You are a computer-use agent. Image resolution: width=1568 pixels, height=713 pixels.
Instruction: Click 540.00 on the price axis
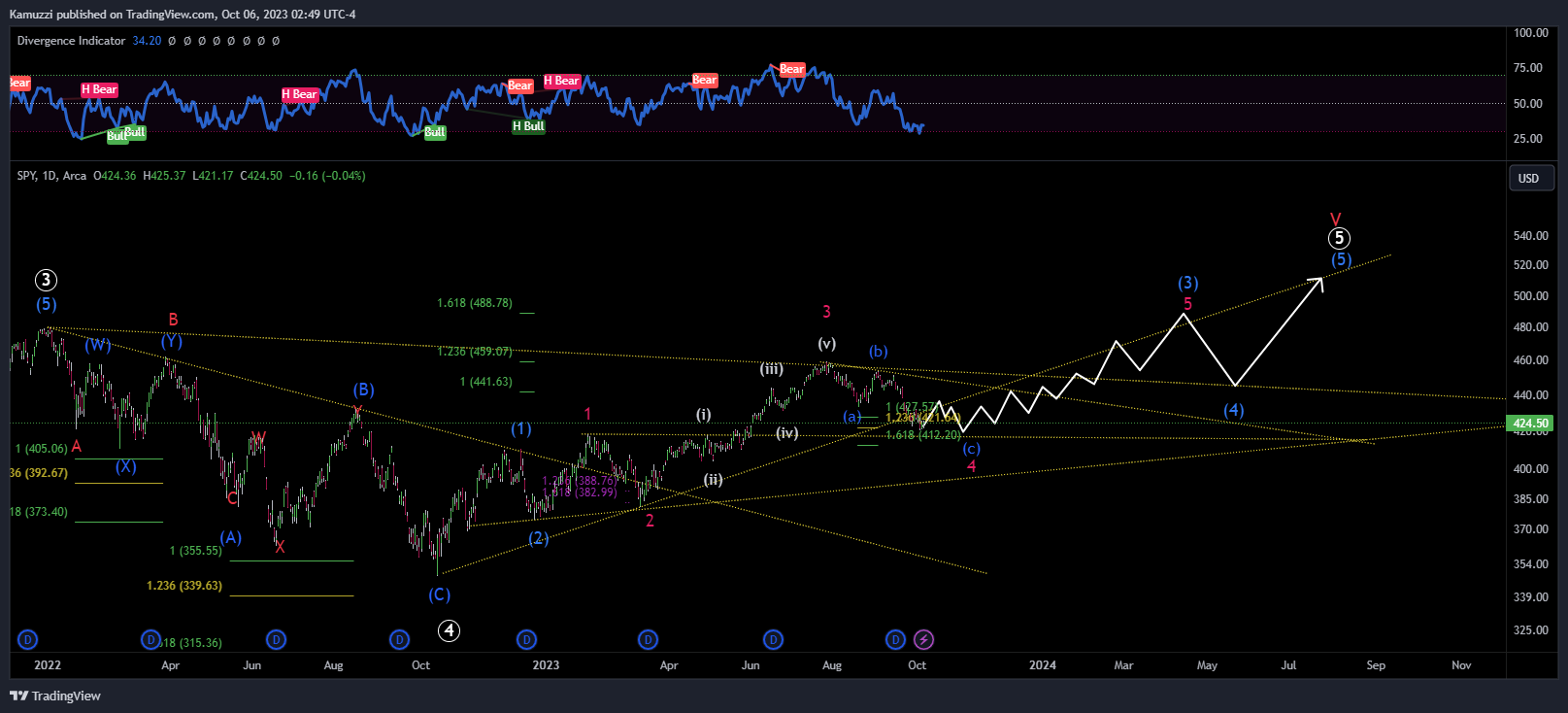pyautogui.click(x=1531, y=236)
